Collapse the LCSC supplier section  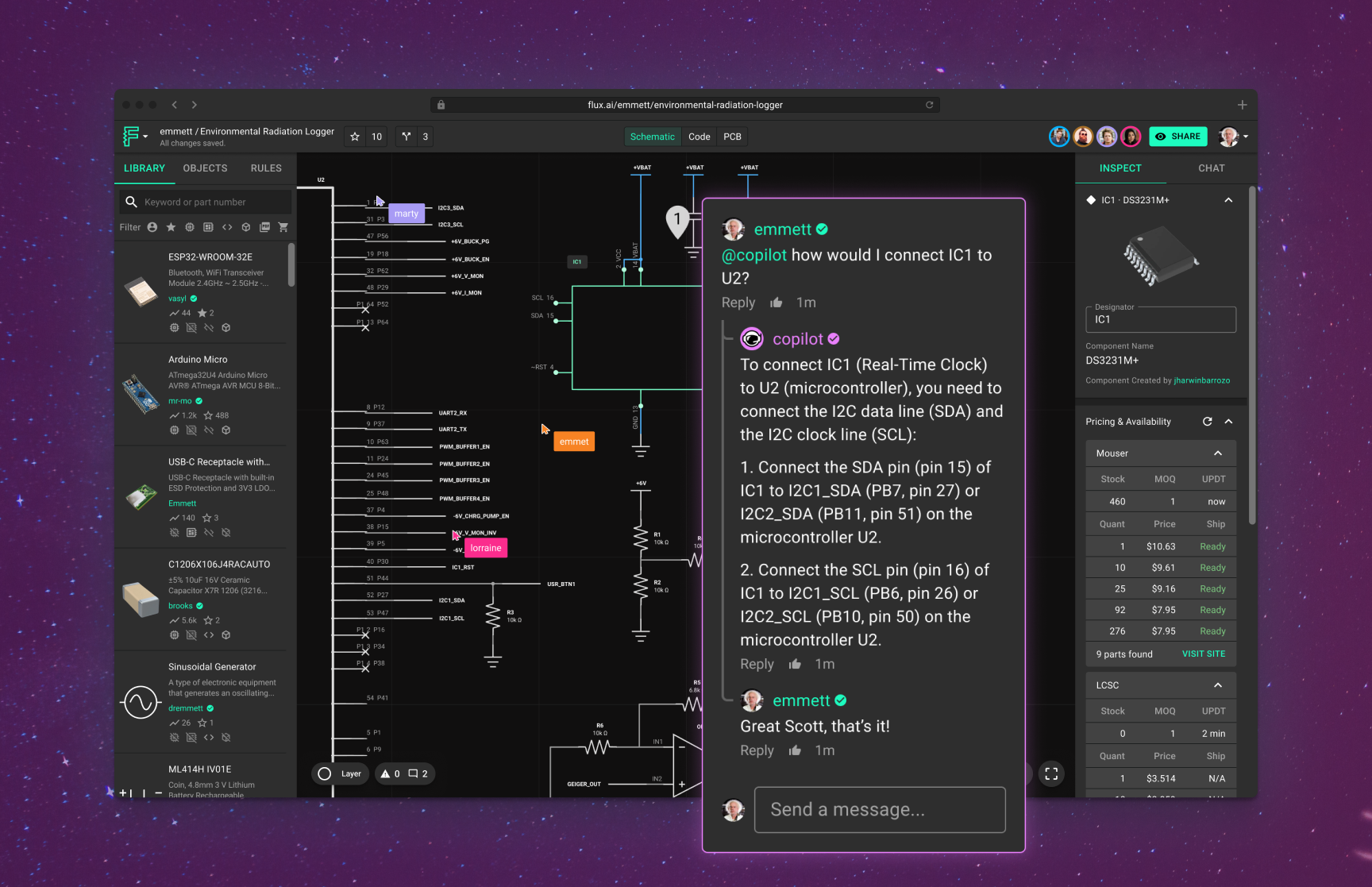point(1219,685)
